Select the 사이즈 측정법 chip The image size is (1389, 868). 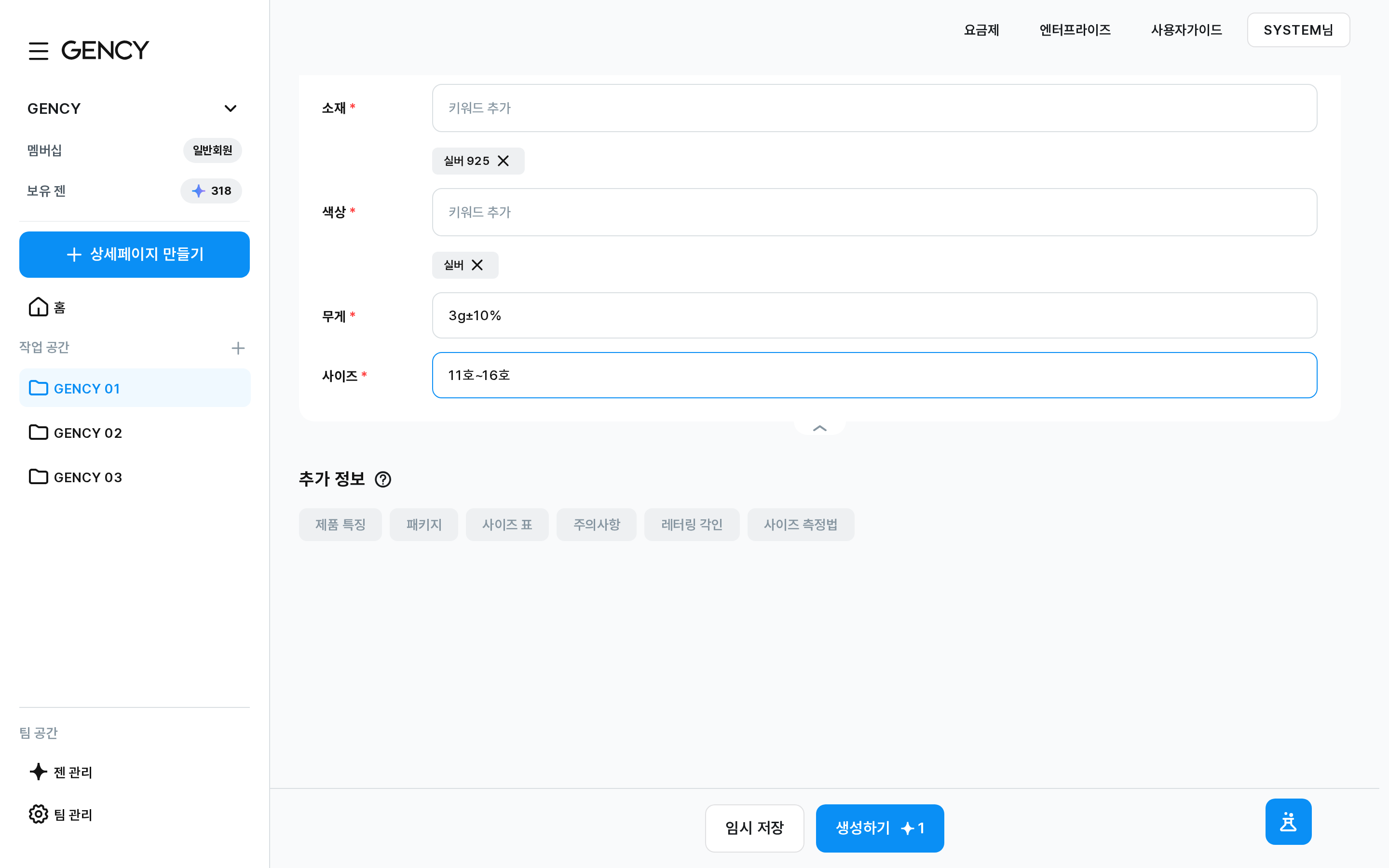coord(801,524)
